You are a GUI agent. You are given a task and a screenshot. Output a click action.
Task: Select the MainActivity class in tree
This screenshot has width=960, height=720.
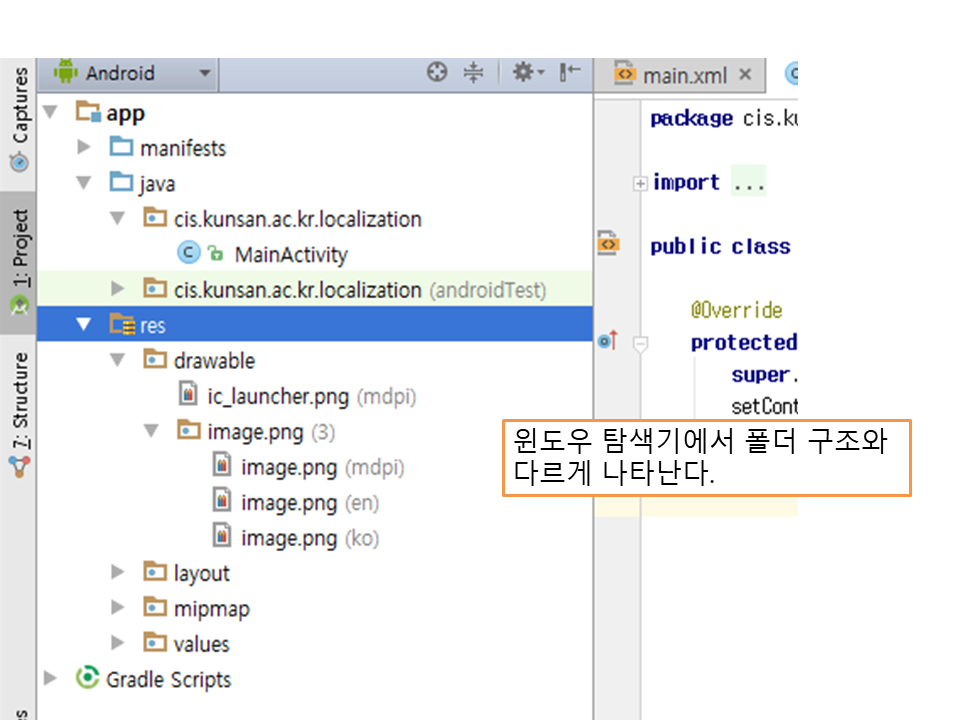coord(290,254)
